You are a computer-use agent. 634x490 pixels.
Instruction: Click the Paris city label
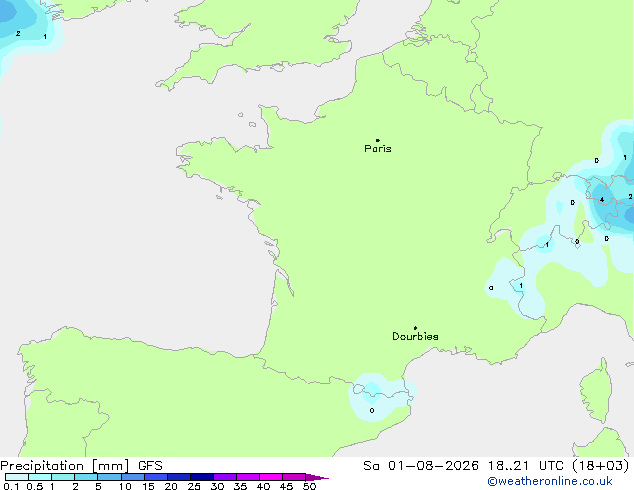[378, 149]
